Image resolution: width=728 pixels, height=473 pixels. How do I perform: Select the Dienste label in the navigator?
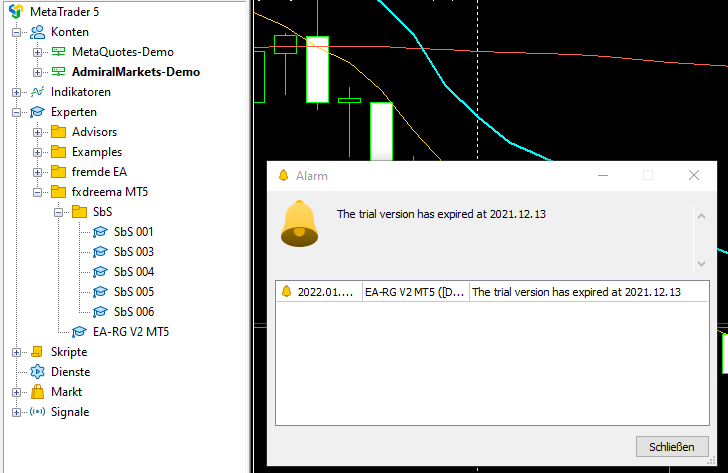tap(71, 372)
